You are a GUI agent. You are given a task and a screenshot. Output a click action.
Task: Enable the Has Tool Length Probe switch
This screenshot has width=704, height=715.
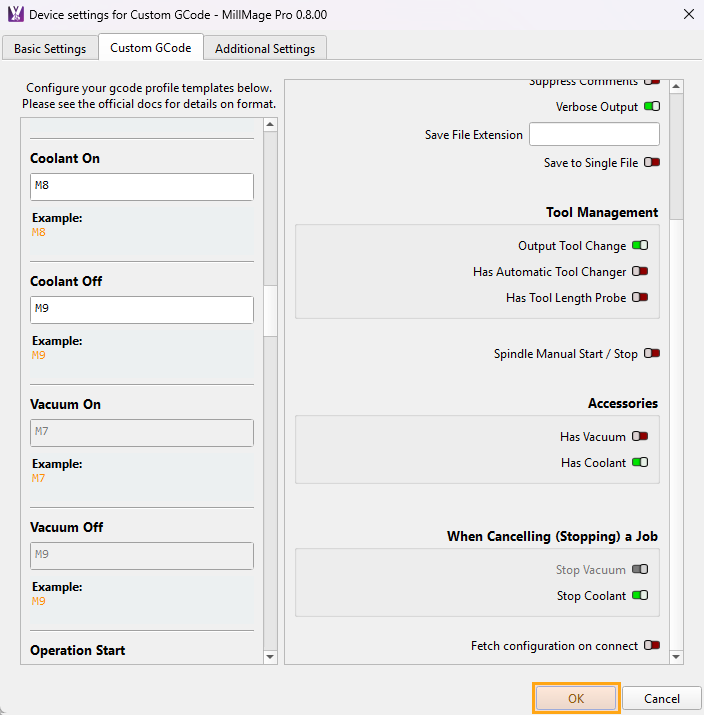point(640,298)
